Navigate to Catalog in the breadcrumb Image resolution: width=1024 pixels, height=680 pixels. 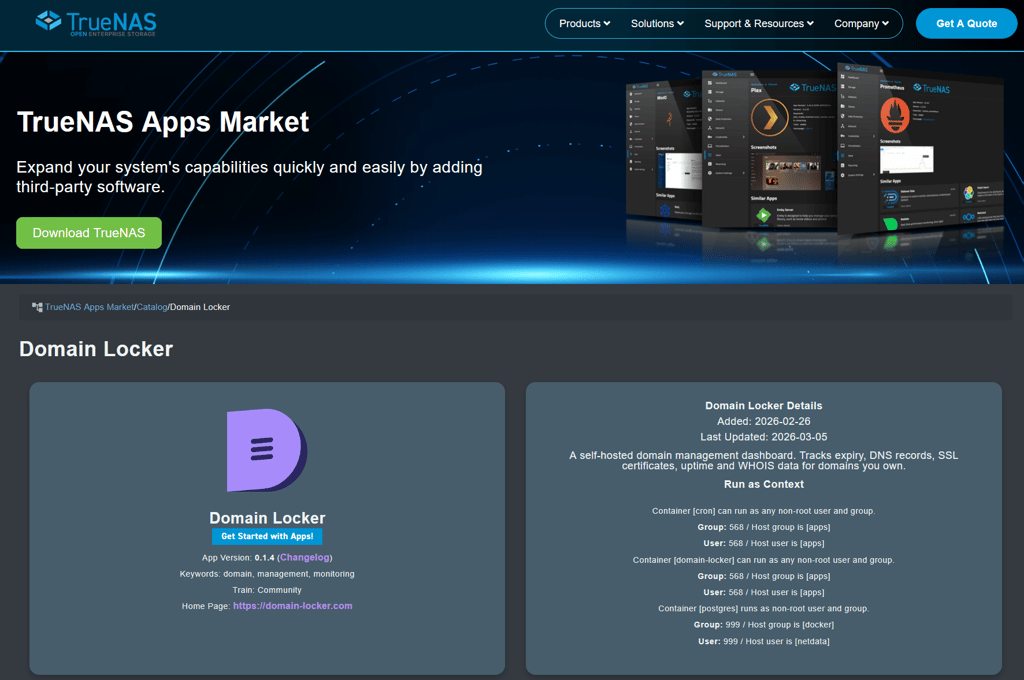(152, 307)
